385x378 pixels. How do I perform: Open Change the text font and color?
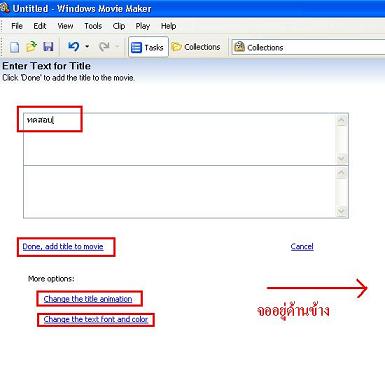96,319
